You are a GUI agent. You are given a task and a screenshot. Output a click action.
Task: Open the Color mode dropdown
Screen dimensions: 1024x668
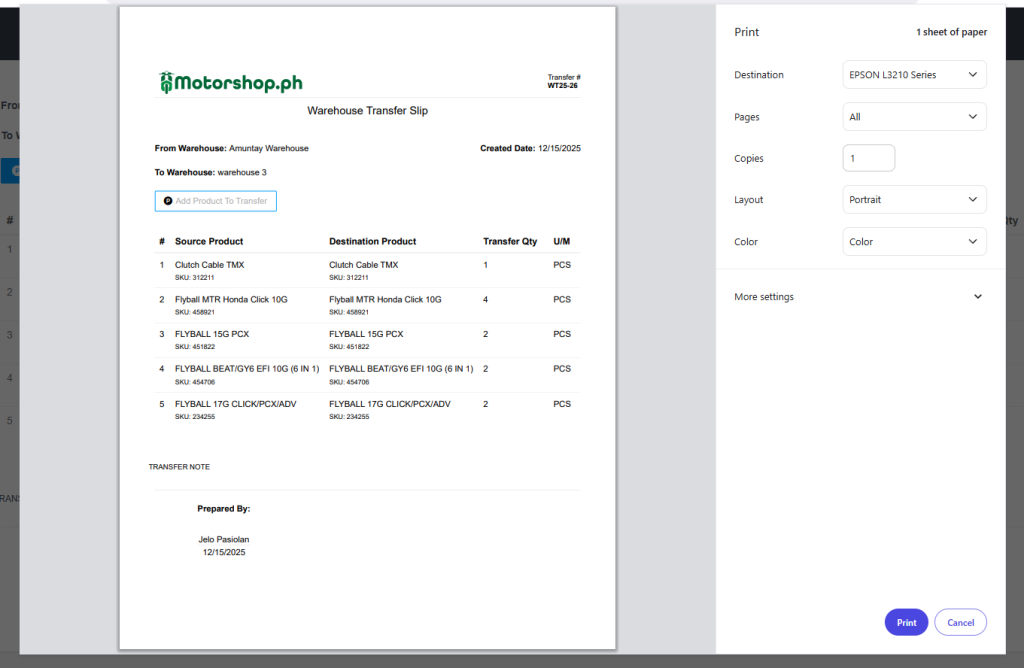pyautogui.click(x=914, y=242)
